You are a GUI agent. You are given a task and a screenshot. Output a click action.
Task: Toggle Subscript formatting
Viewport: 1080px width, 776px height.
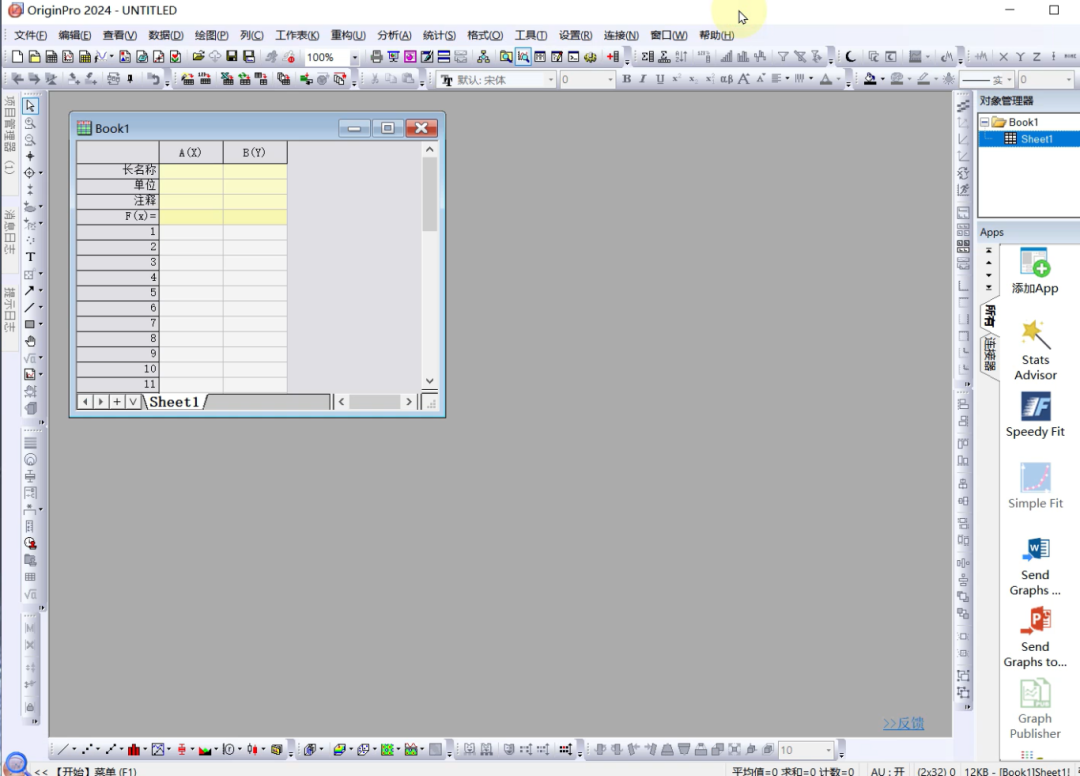(x=693, y=79)
